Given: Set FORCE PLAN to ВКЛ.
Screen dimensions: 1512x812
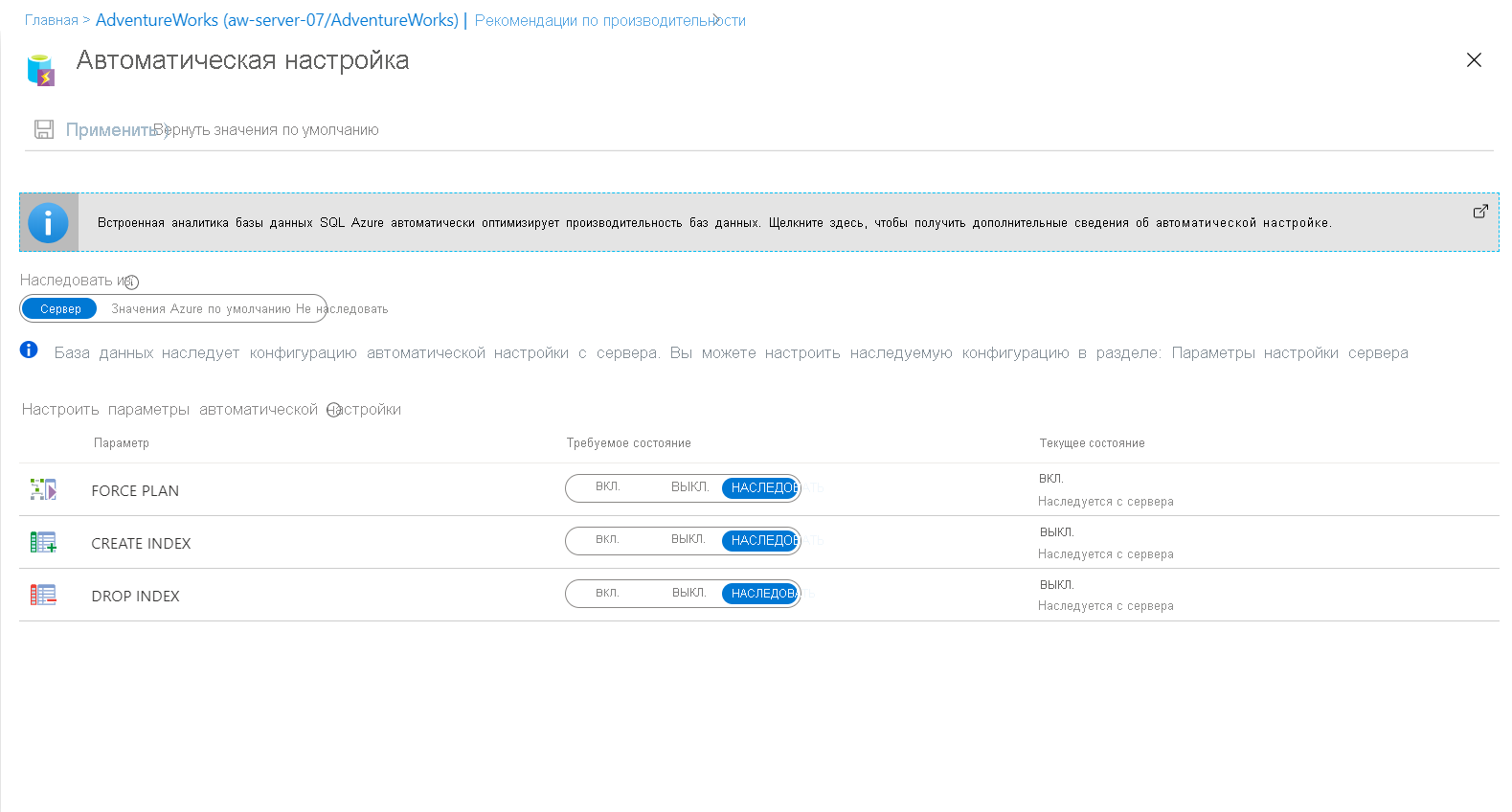Looking at the screenshot, I should pyautogui.click(x=607, y=487).
